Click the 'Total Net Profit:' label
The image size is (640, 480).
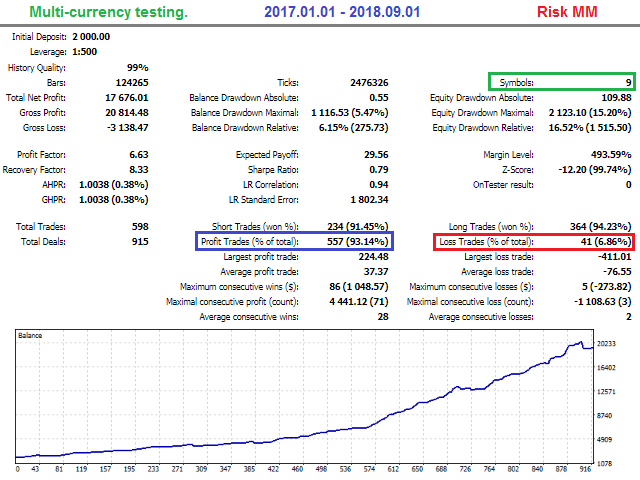coord(36,98)
